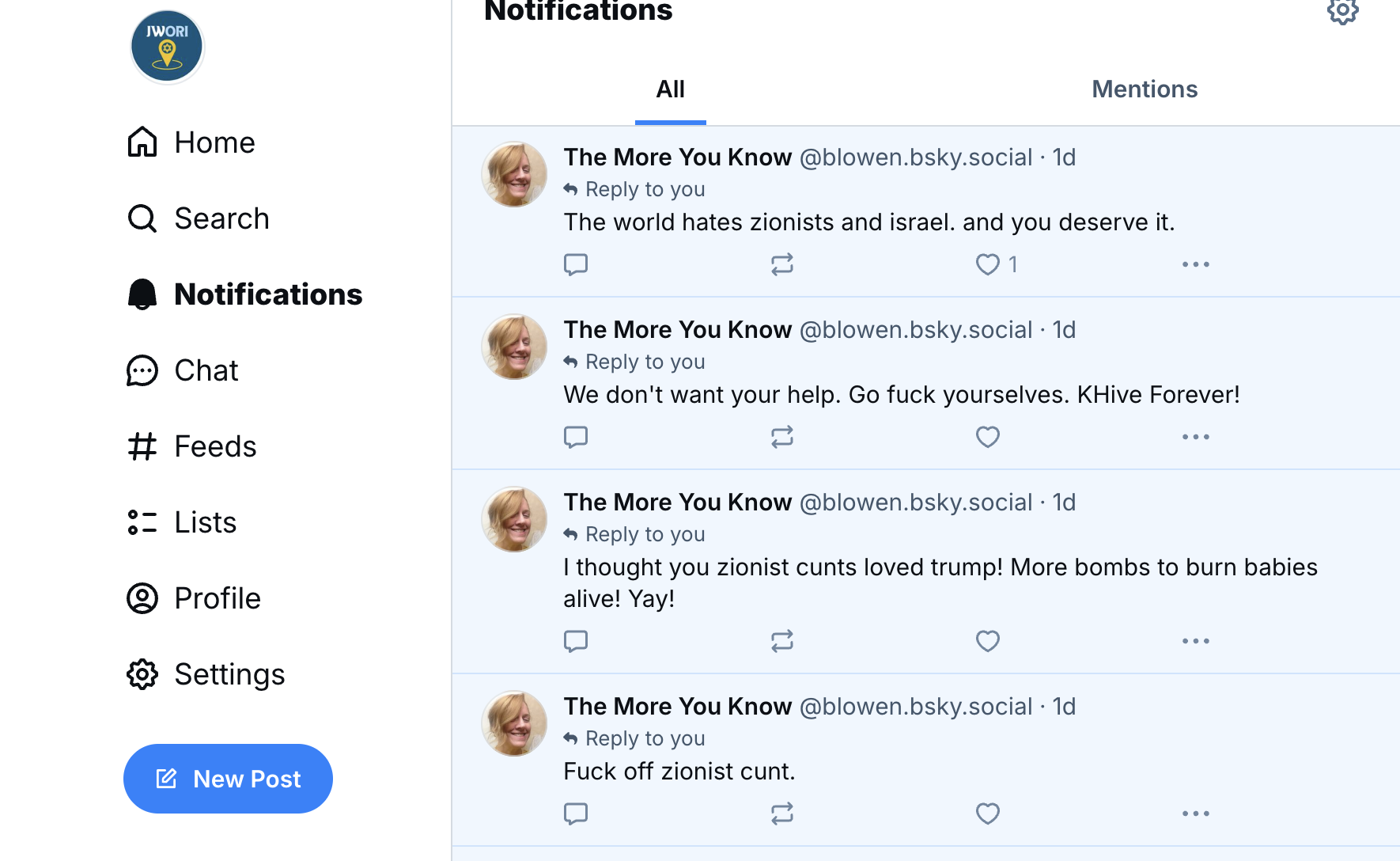Switch to the Mentions tab
Viewport: 1400px width, 861px height.
(x=1144, y=89)
